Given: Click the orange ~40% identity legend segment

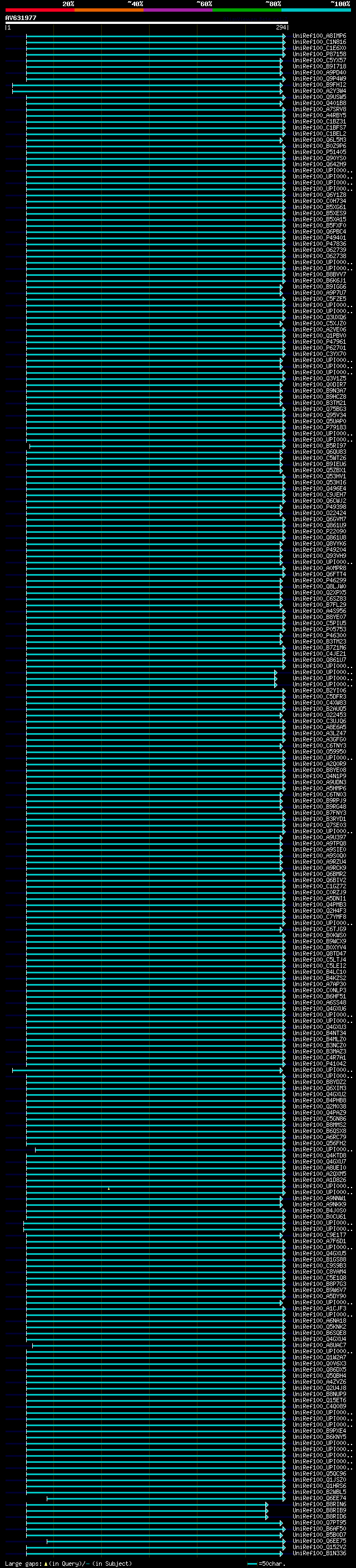Looking at the screenshot, I should tap(109, 10).
